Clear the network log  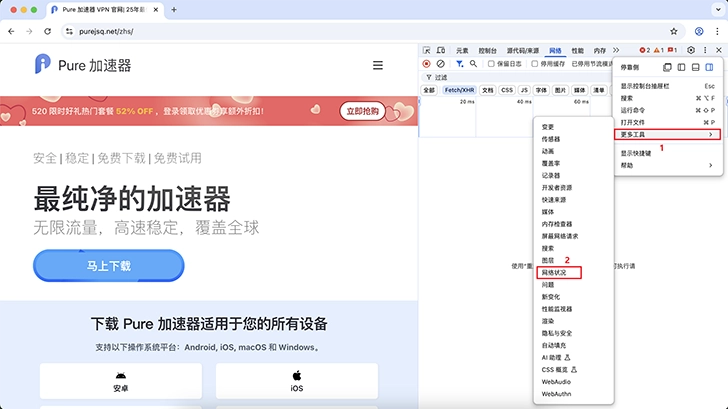pyautogui.click(x=441, y=64)
